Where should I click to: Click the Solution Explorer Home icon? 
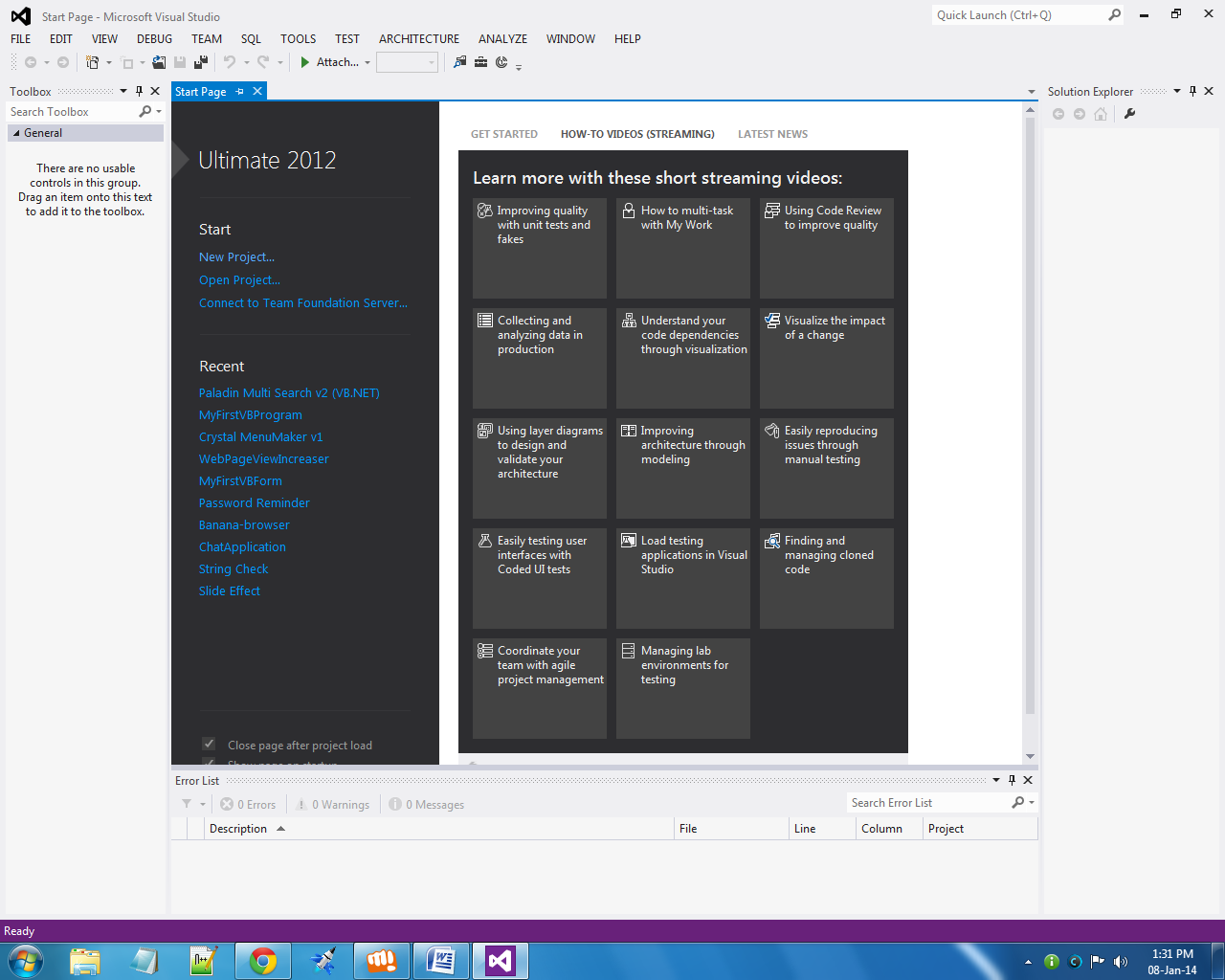coord(1101,114)
